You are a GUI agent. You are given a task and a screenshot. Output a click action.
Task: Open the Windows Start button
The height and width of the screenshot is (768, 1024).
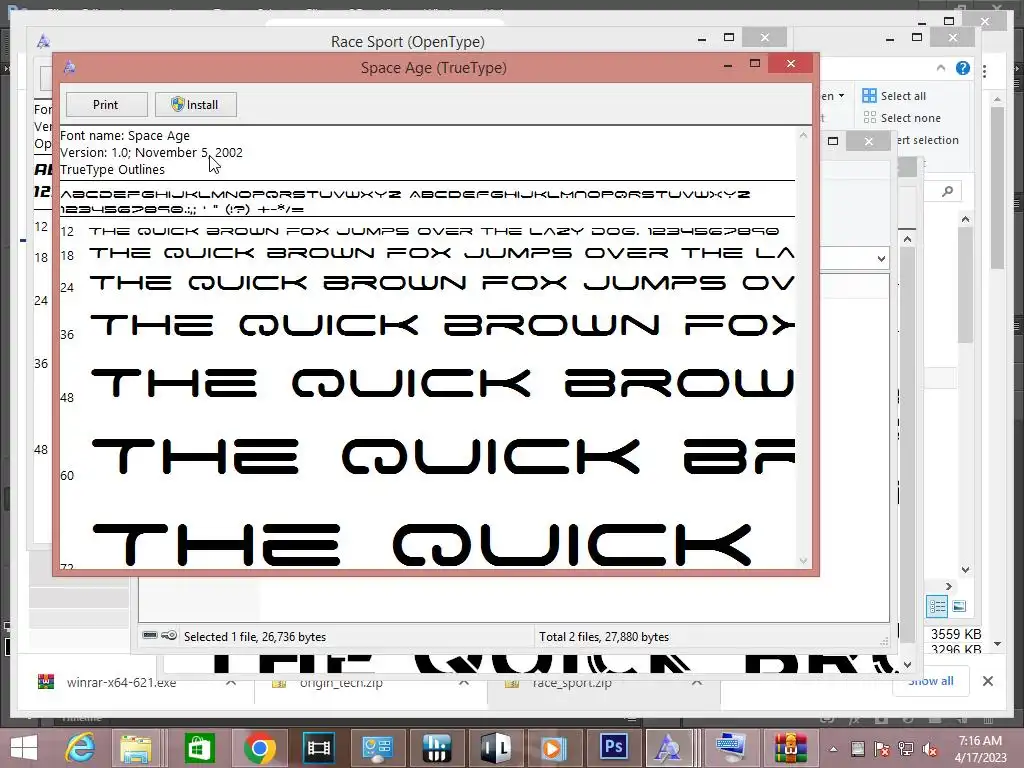tap(24, 748)
